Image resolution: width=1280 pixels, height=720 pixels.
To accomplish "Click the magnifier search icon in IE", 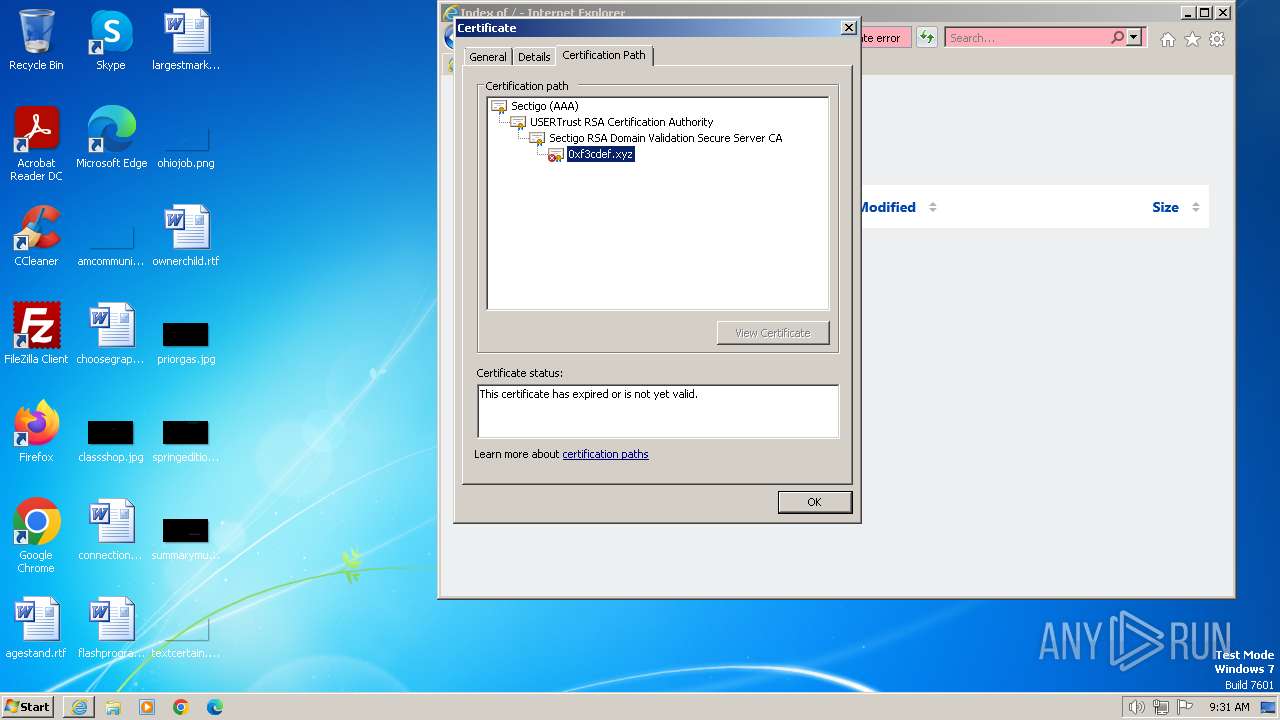I will [x=1117, y=37].
